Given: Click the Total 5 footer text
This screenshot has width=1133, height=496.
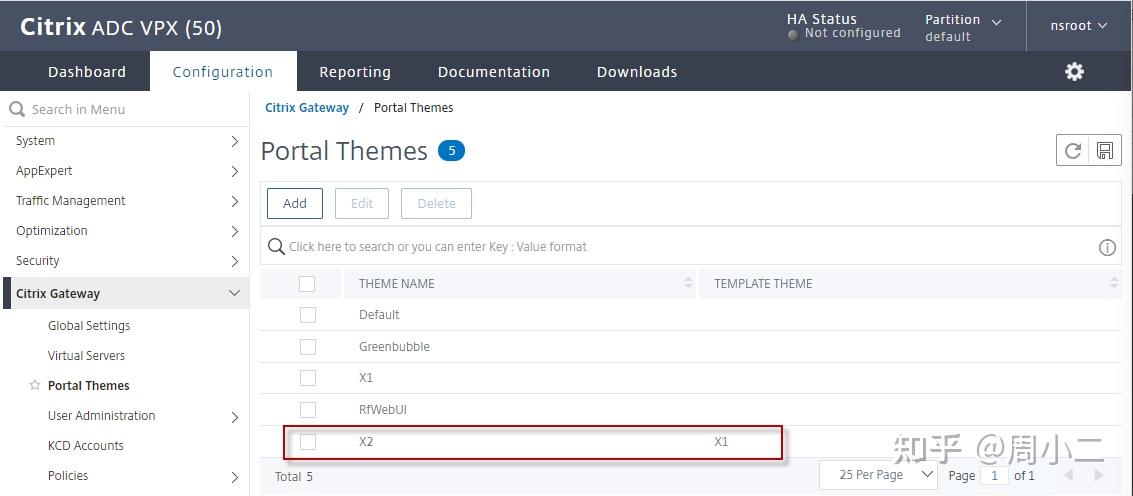Looking at the screenshot, I should (x=294, y=476).
